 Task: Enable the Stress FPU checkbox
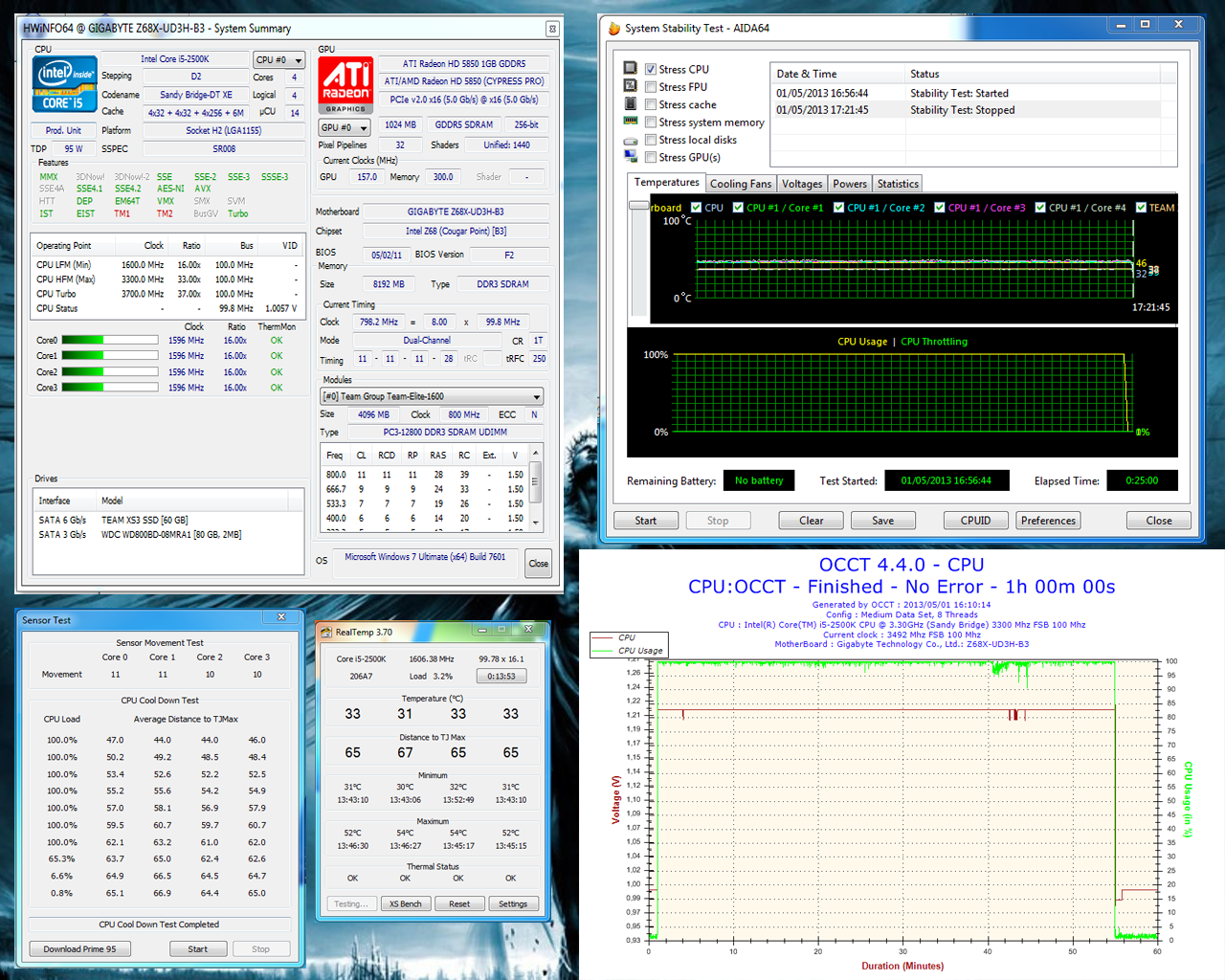(x=651, y=87)
